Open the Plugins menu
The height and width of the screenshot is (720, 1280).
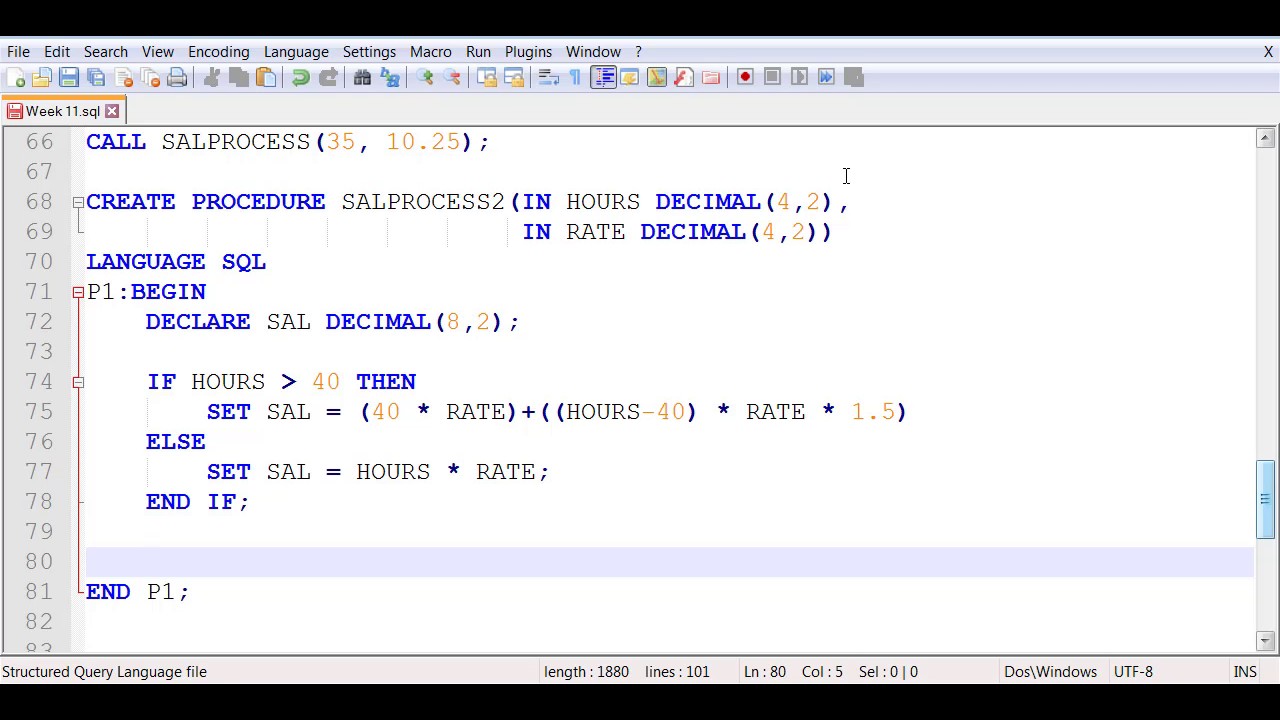coord(528,52)
